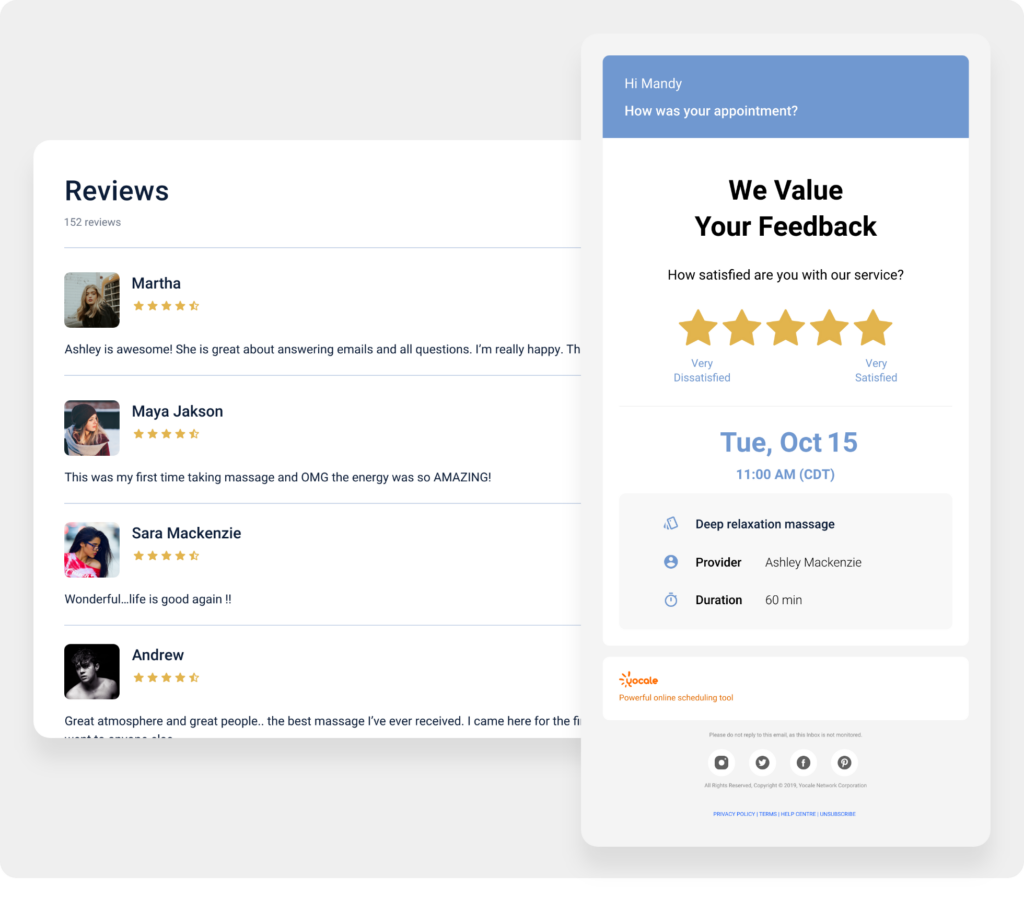
Task: Open the Help Centre link
Action: (x=798, y=814)
